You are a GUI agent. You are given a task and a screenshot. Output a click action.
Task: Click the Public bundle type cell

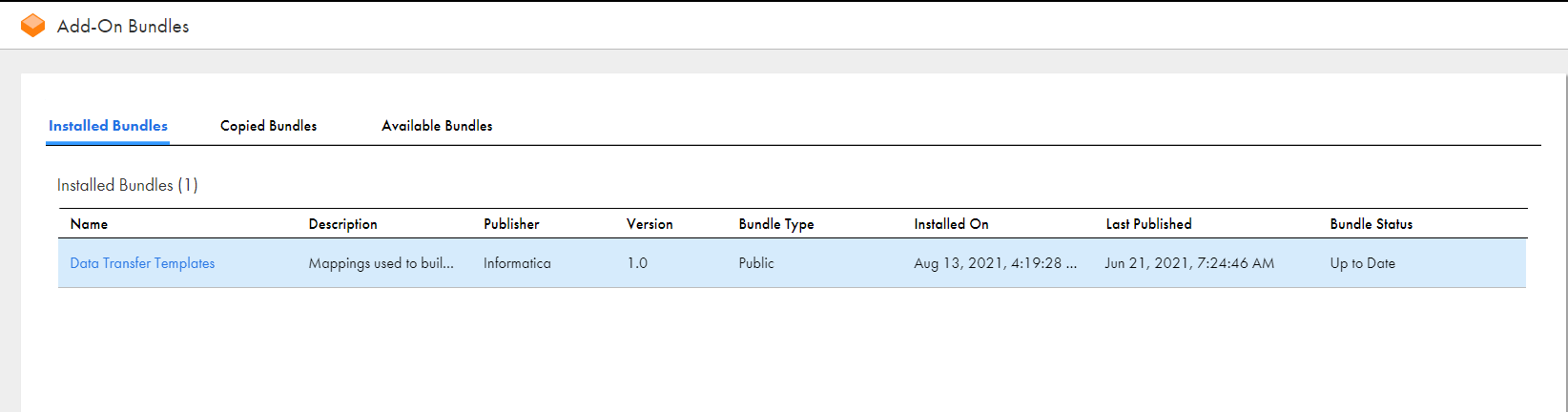[x=756, y=263]
